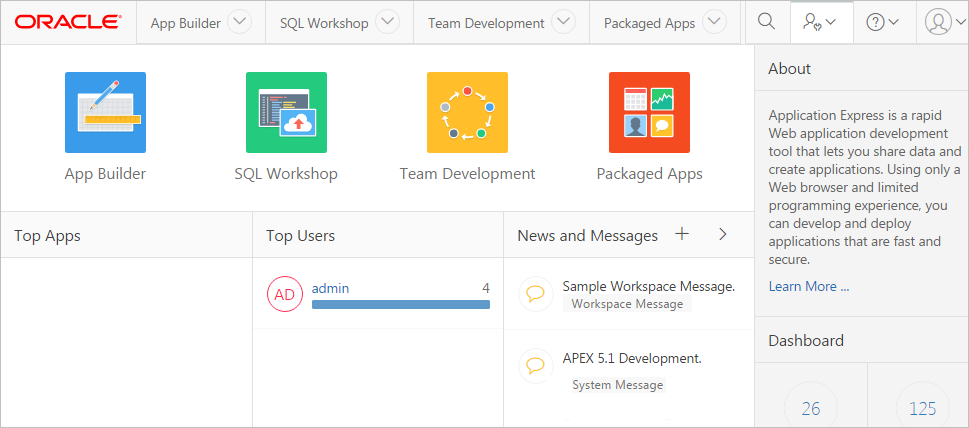Screen dimensions: 969x428
Task: Expand the SQL Workshop menu arrow
Action: tap(387, 22)
